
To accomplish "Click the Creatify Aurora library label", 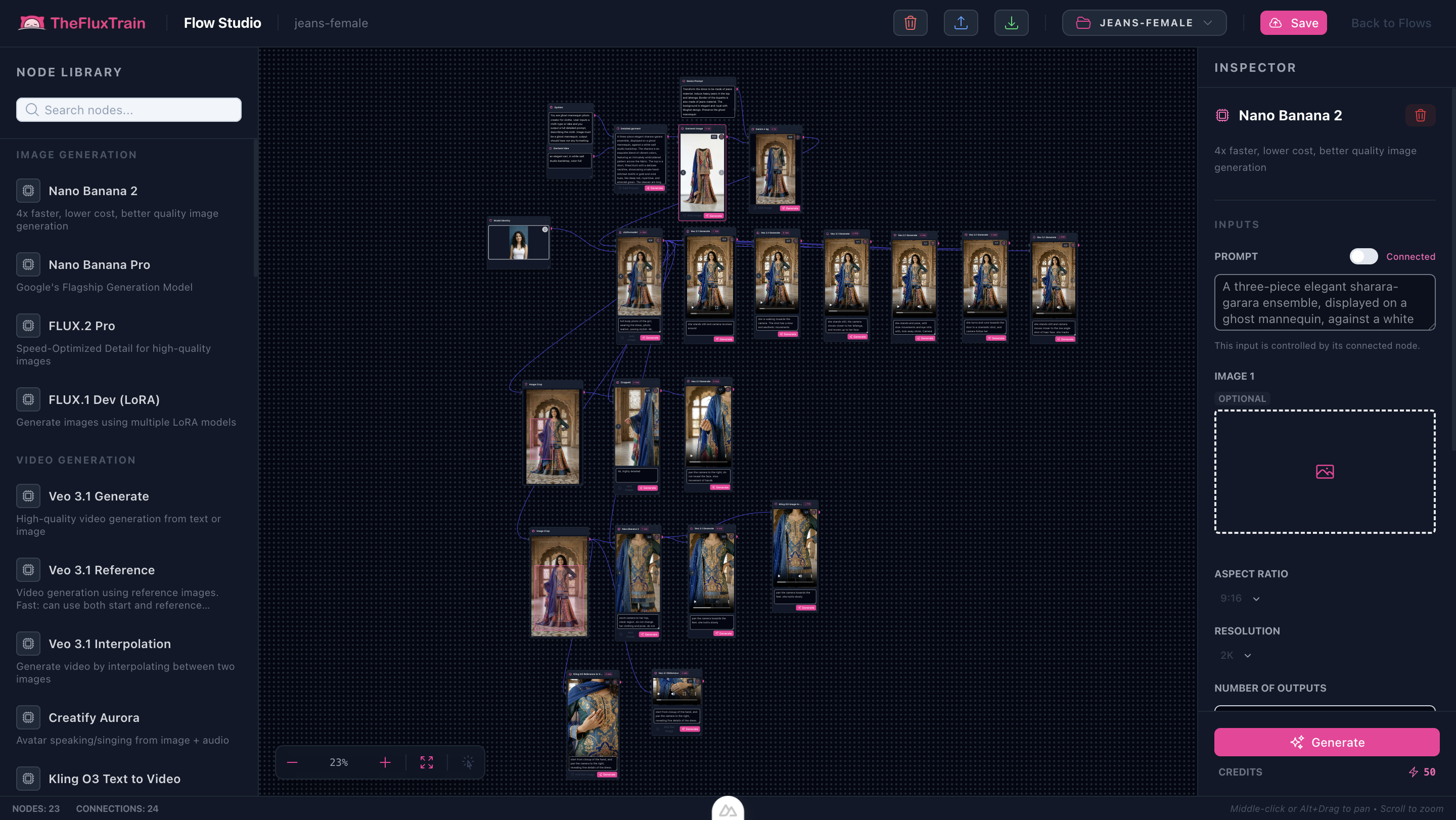I will 94,718.
